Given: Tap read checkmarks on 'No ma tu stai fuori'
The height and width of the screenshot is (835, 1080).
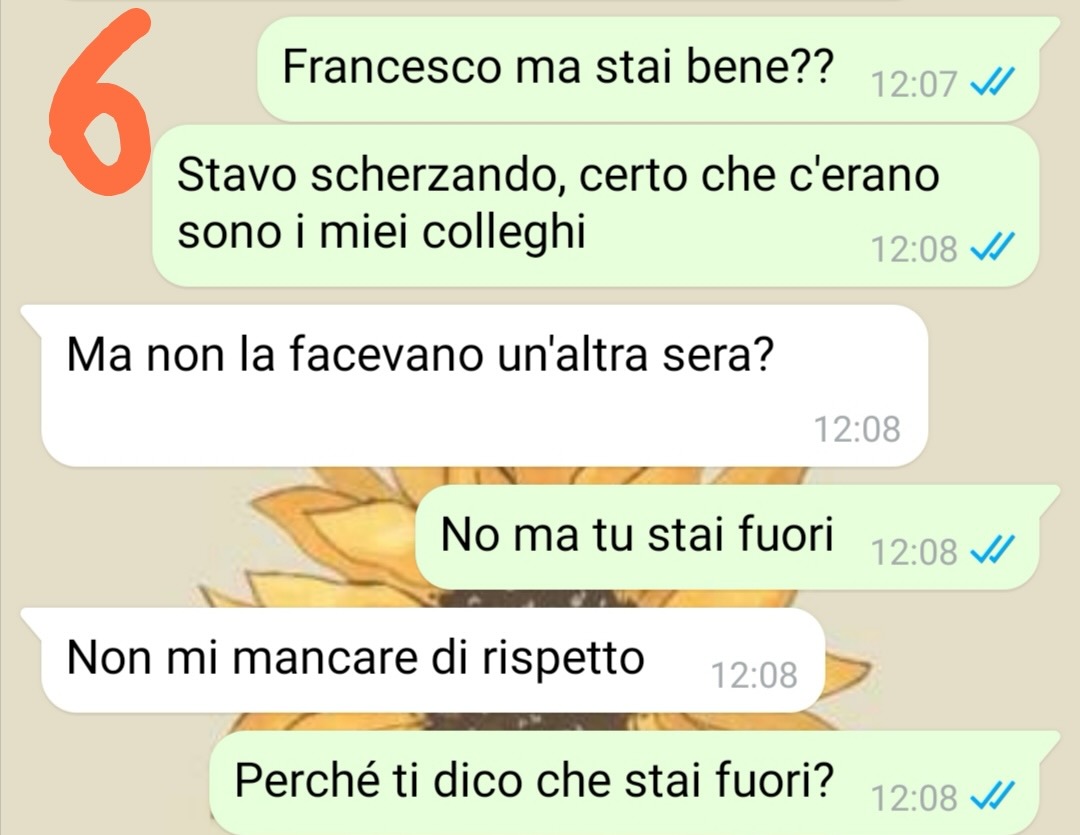Looking at the screenshot, I should click(x=992, y=550).
